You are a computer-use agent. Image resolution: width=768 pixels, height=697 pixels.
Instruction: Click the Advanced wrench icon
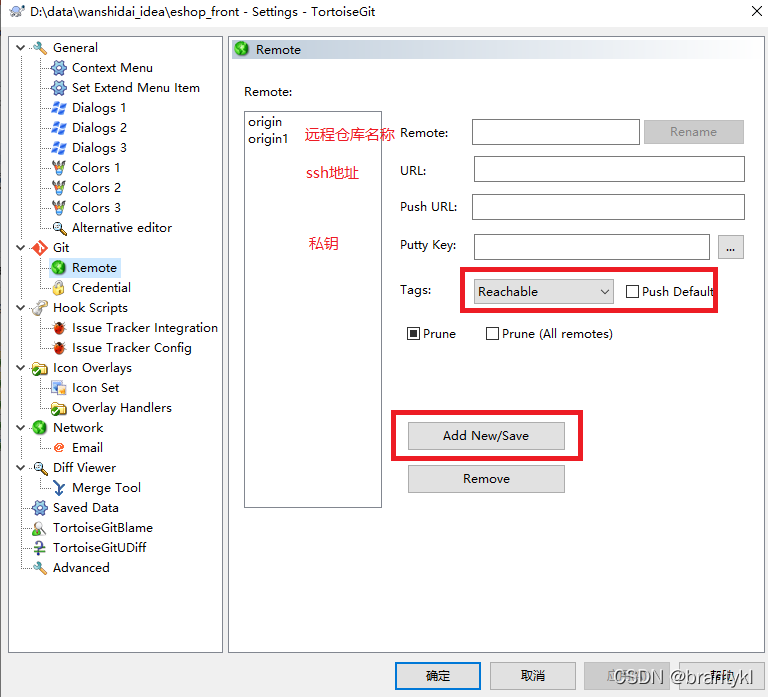40,568
